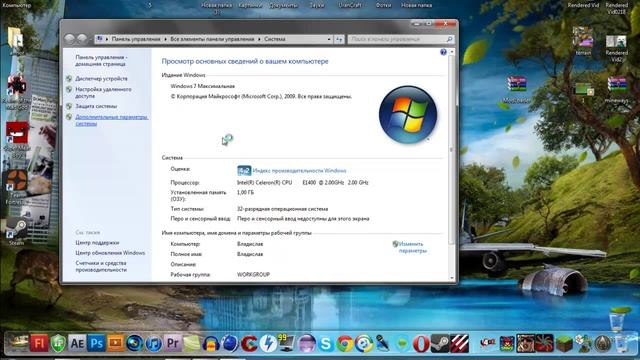Screen dimensions: 640x360
Task: Click WORKGROUP value text
Action: 253,275
